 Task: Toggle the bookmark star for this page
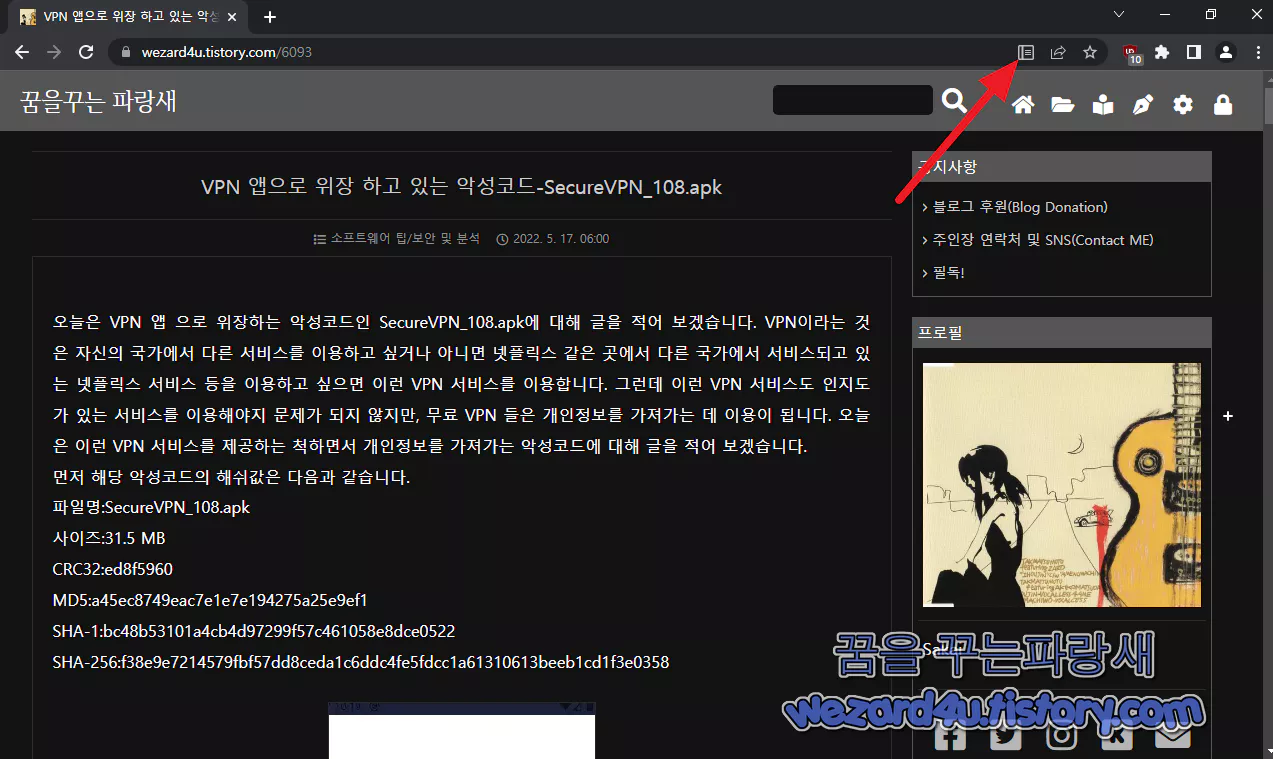click(x=1090, y=52)
